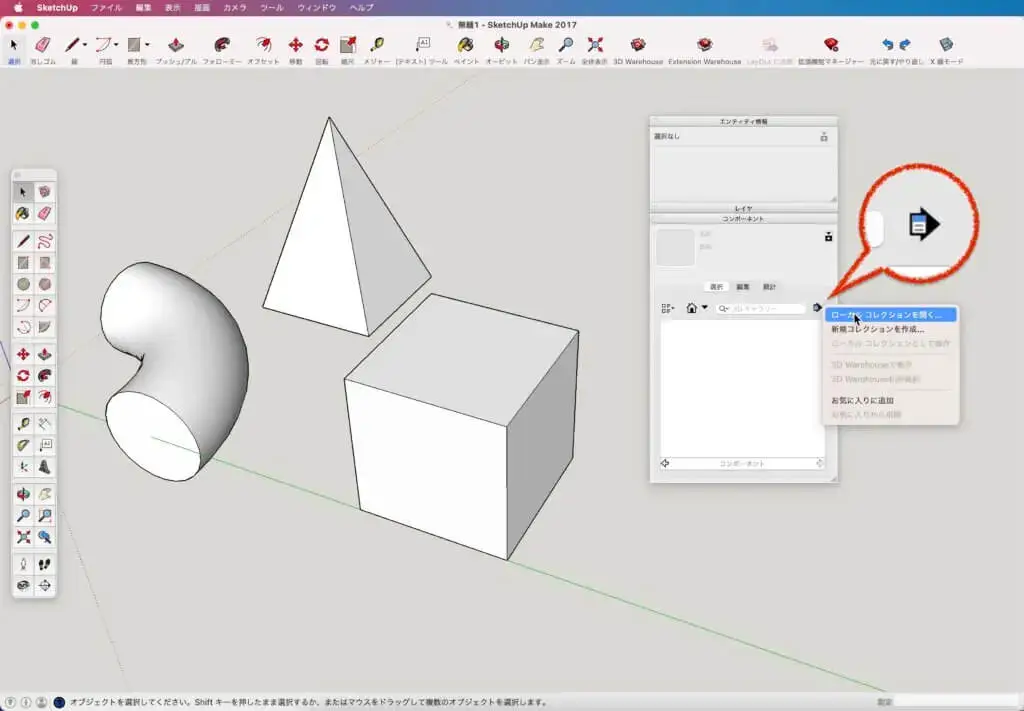This screenshot has height=711, width=1024.
Task: Open the Line tool dropdown arrow in toolbar
Action: point(84,45)
